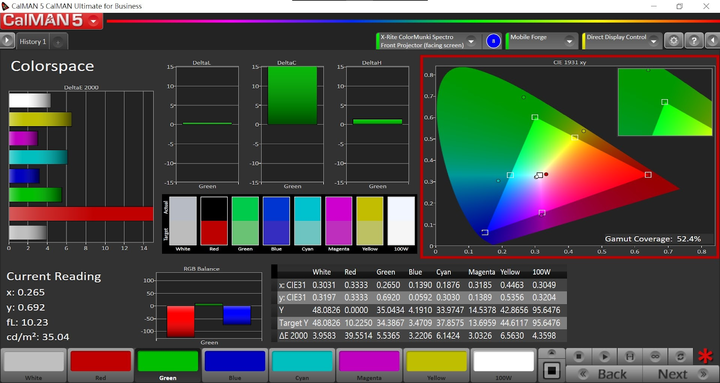Expand the Mobile Forge source dropdown
The height and width of the screenshot is (383, 720).
(569, 41)
